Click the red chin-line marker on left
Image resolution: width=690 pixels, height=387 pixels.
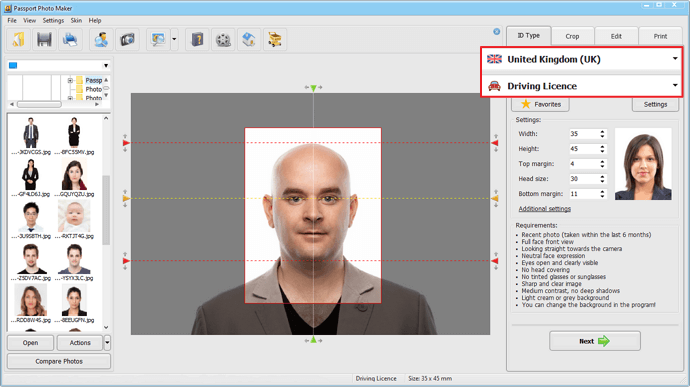126,261
